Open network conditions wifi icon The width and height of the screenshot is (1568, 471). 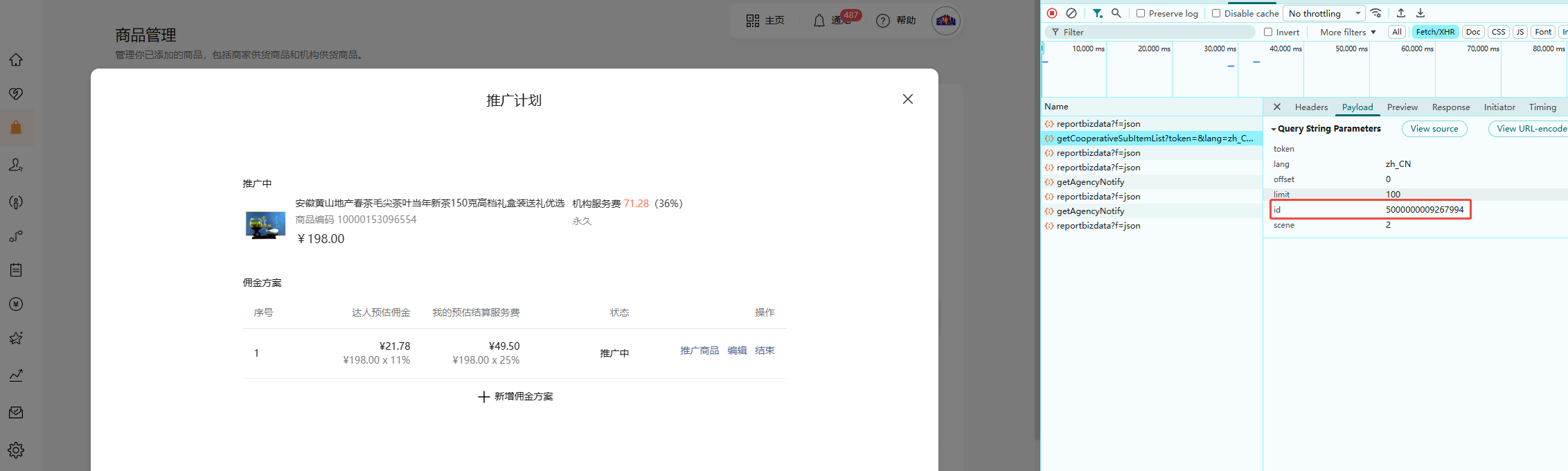tap(1376, 13)
